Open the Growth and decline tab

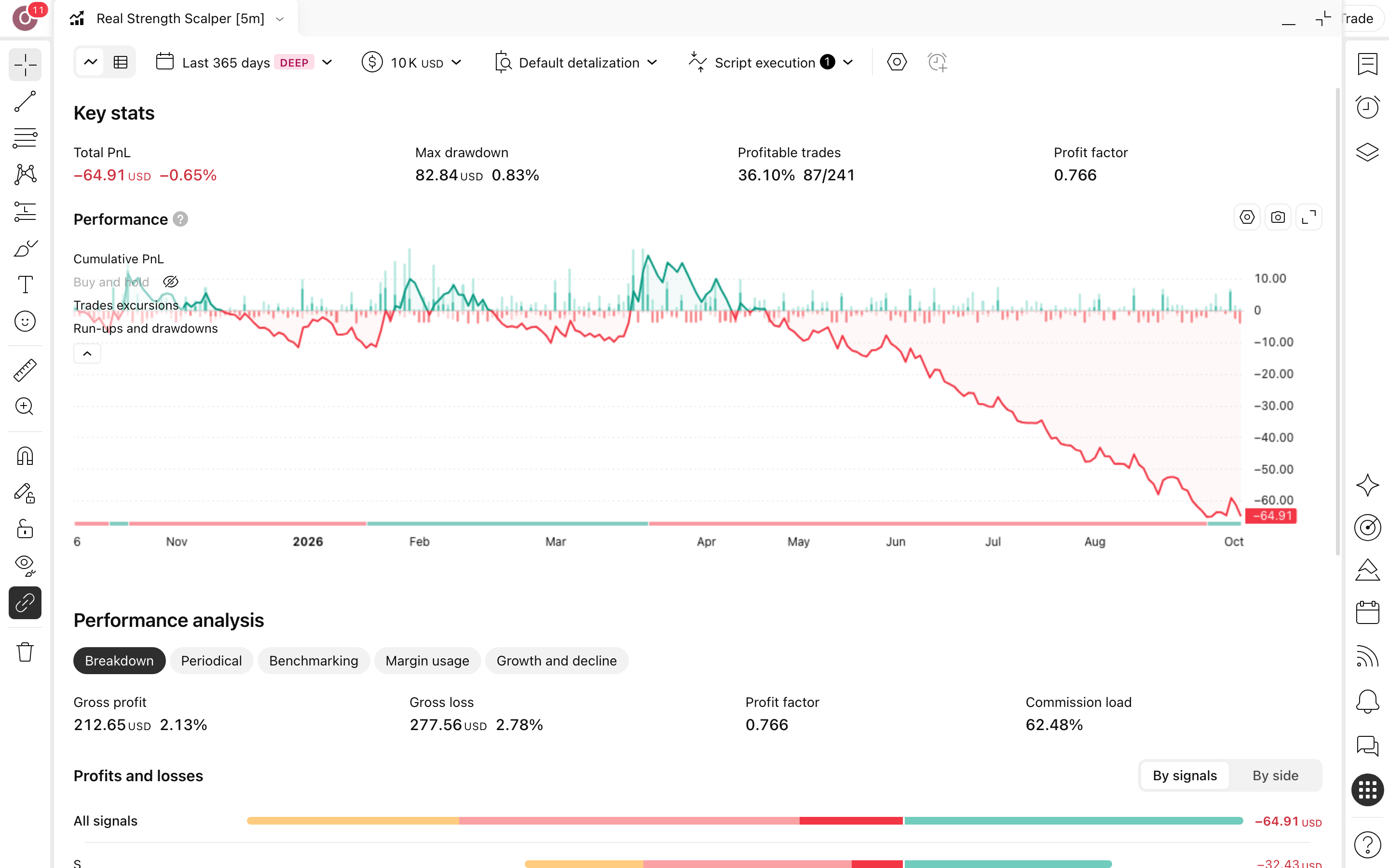click(556, 661)
